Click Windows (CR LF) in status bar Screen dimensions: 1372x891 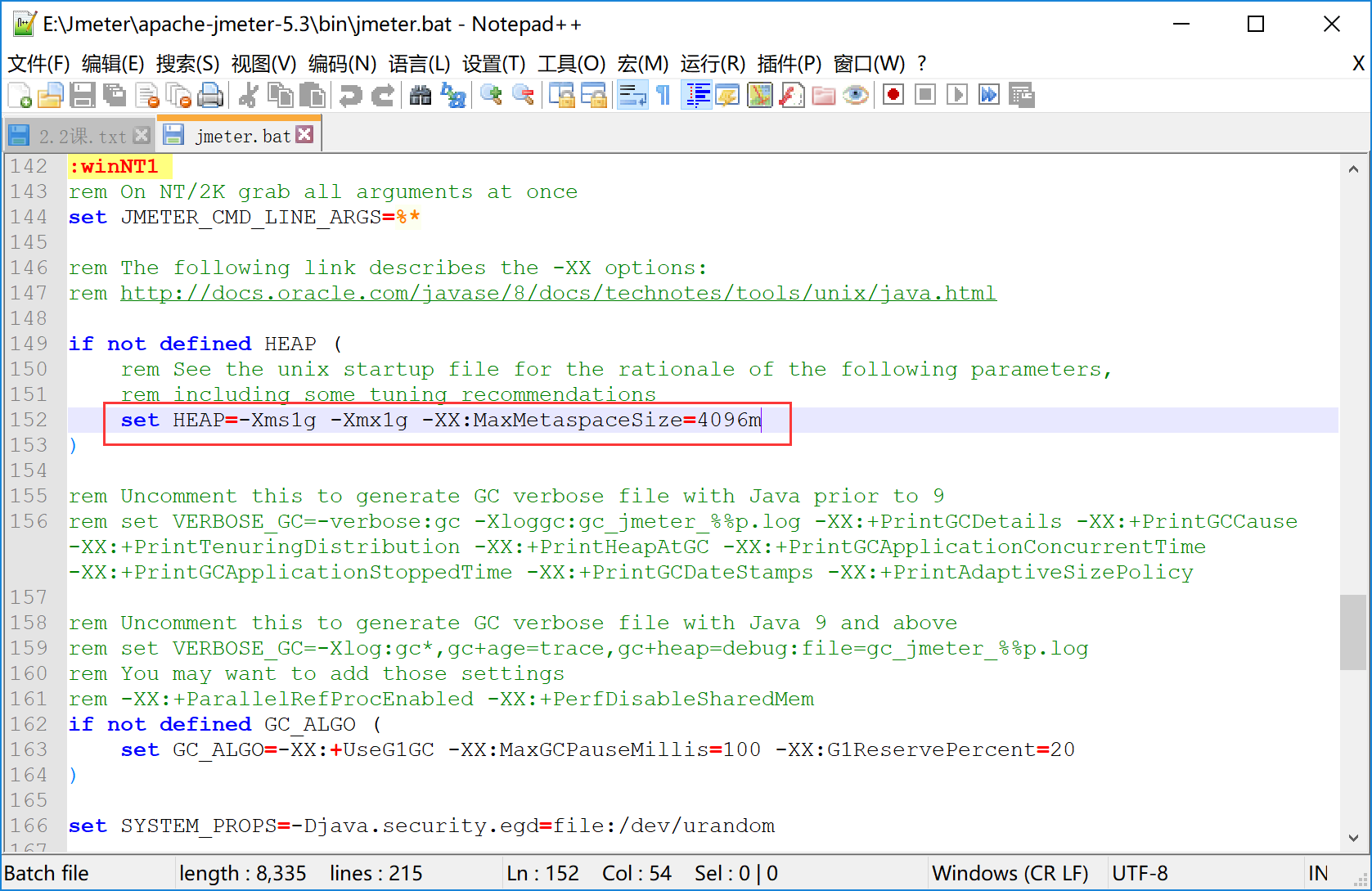click(1010, 873)
